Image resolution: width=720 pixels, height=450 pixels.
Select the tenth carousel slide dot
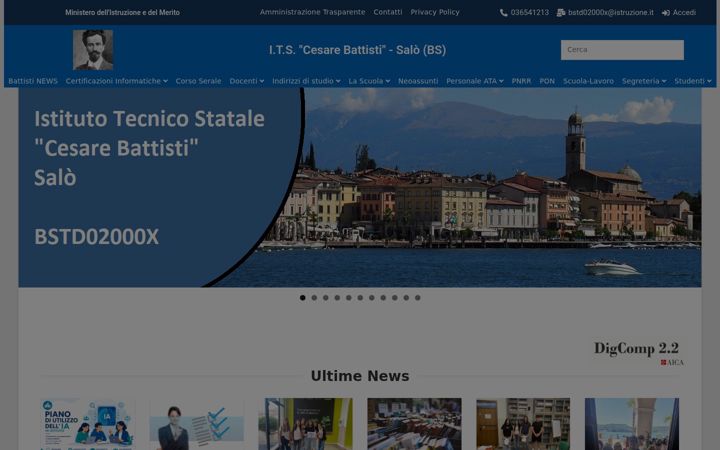click(x=406, y=298)
